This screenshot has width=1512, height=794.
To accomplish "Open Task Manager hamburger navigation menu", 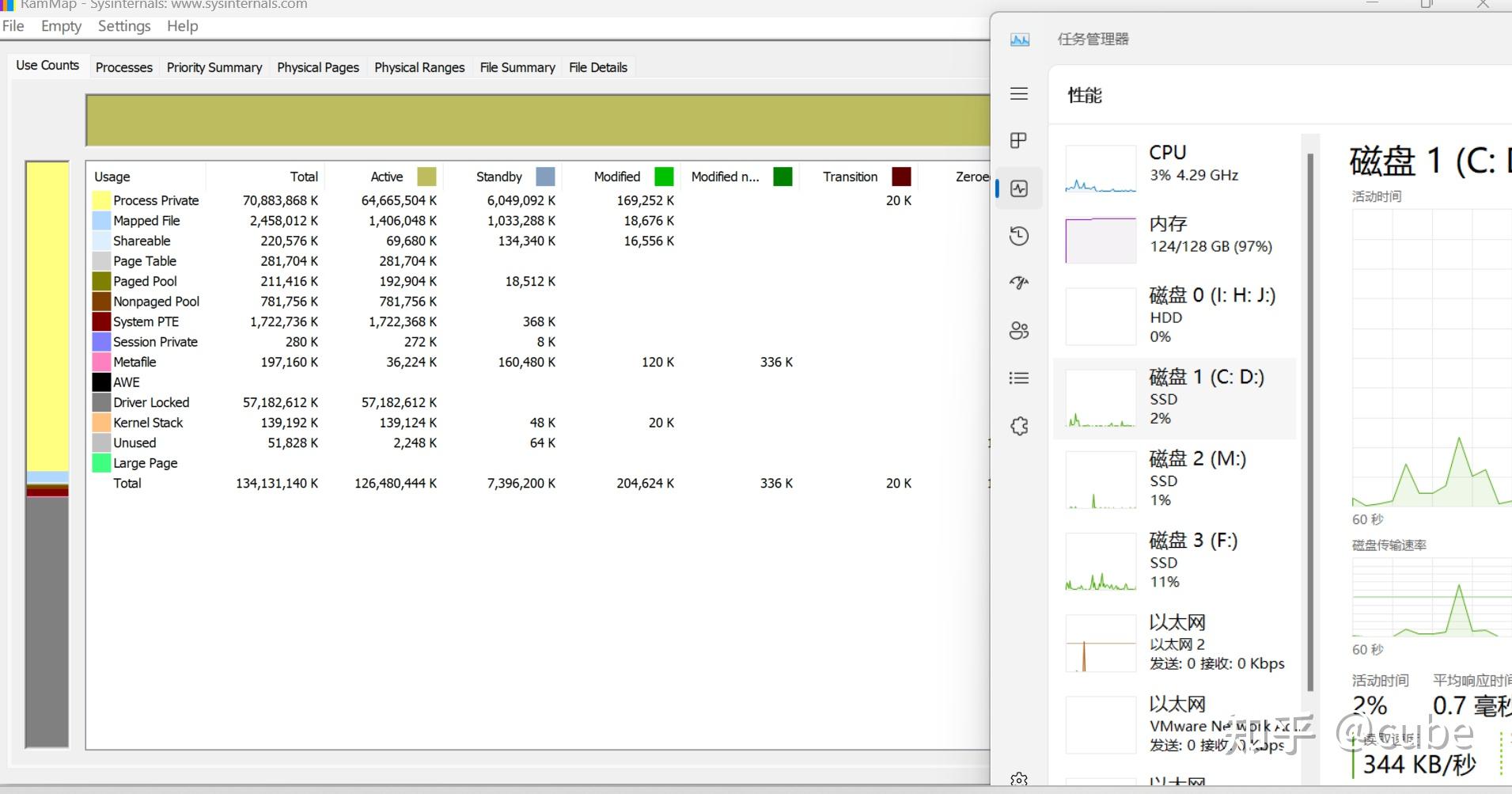I will point(1019,93).
